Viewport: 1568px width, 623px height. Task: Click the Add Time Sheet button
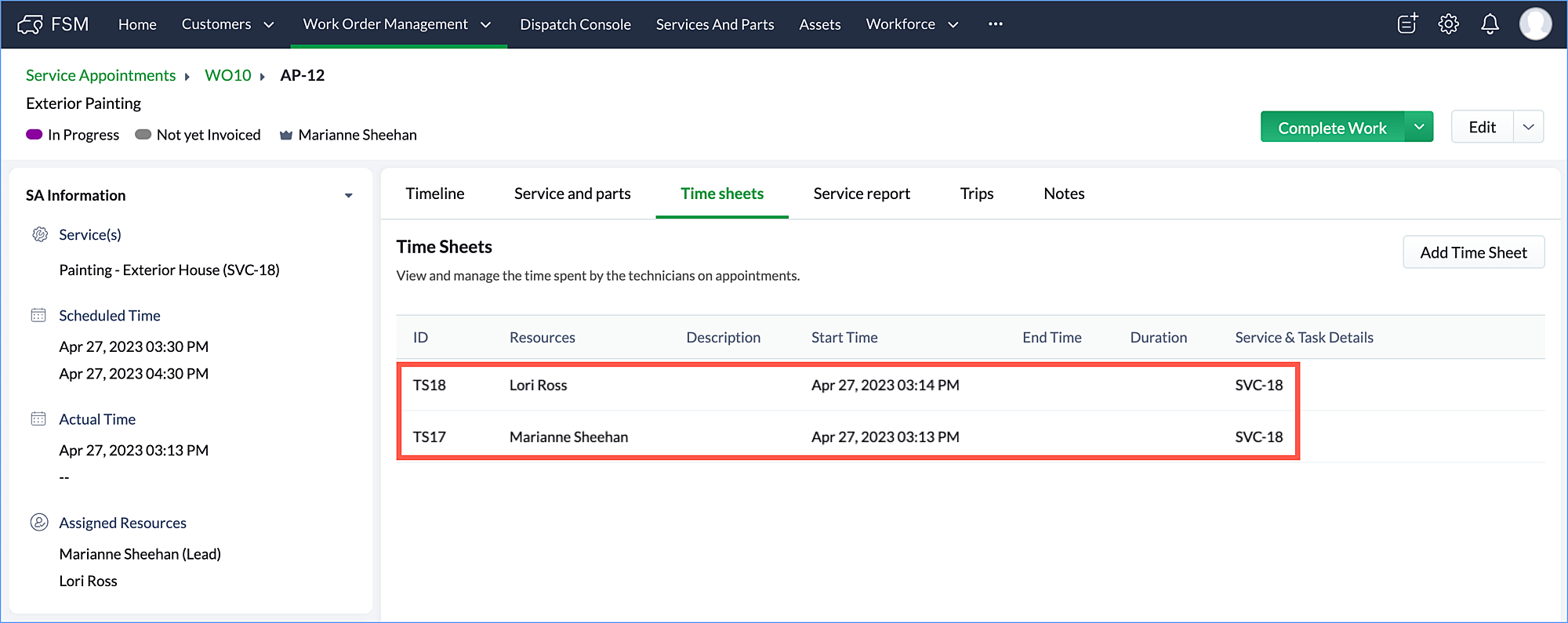pos(1472,252)
